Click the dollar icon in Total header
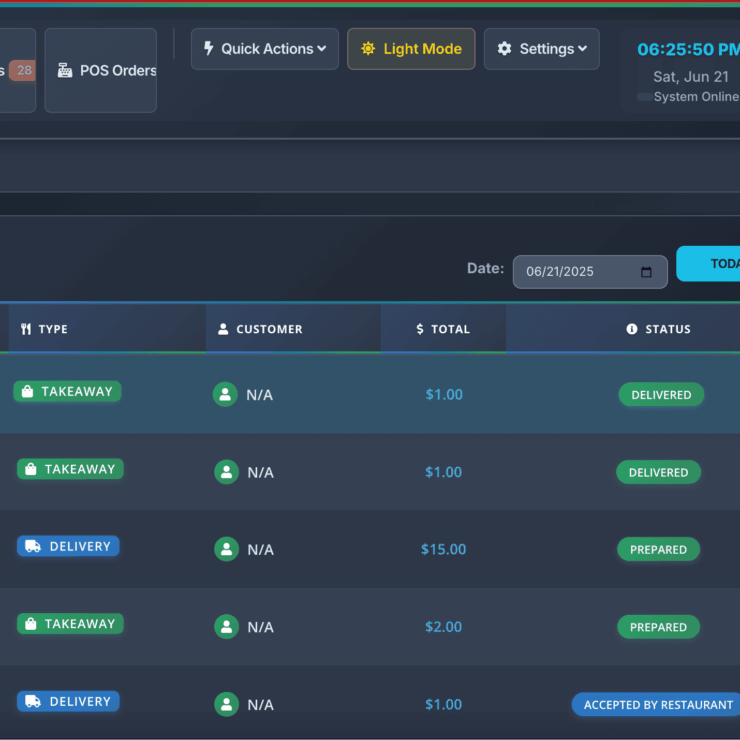The height and width of the screenshot is (740, 740). pos(420,329)
